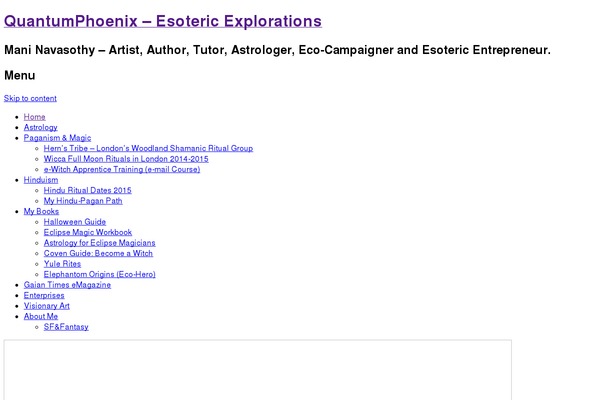This screenshot has height=400, width=600.
Task: Select the Eclipse Magic Workbook link
Action: (88, 232)
